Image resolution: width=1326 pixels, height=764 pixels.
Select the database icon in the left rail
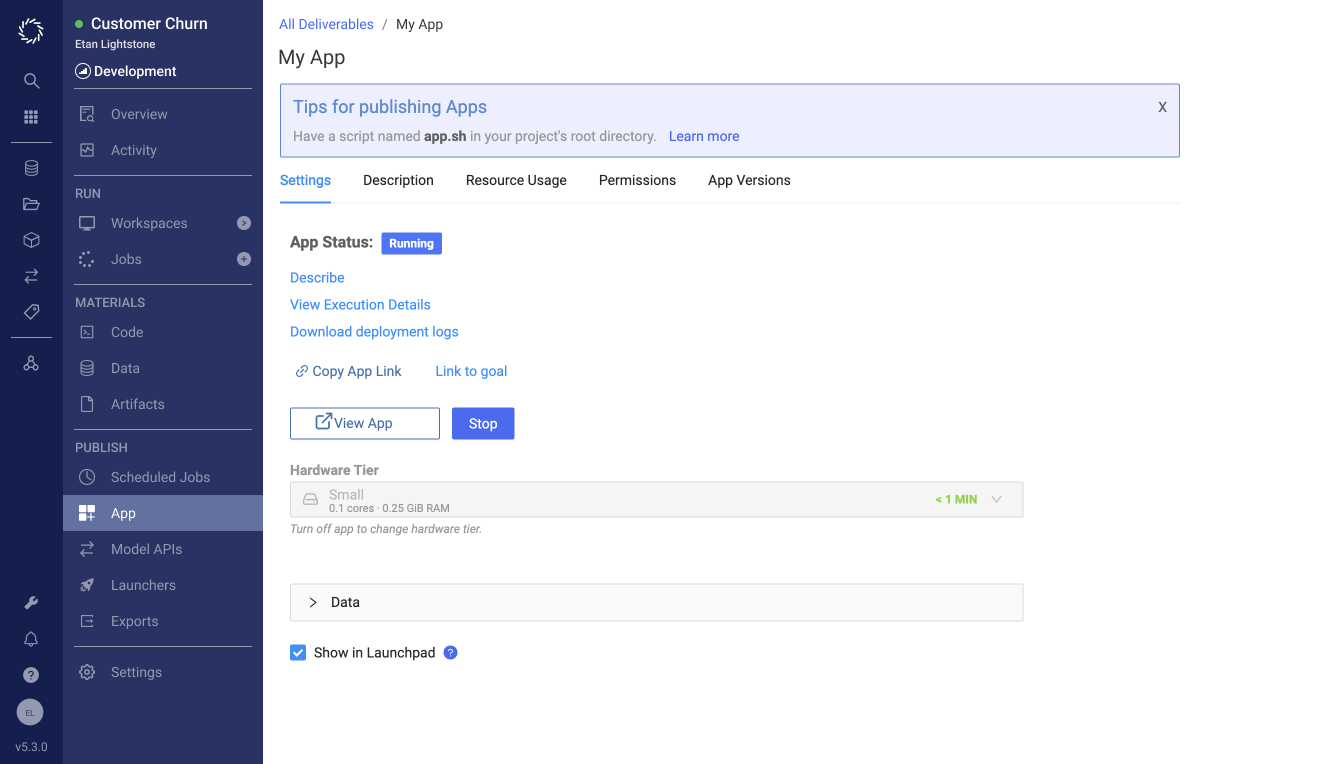click(x=30, y=167)
